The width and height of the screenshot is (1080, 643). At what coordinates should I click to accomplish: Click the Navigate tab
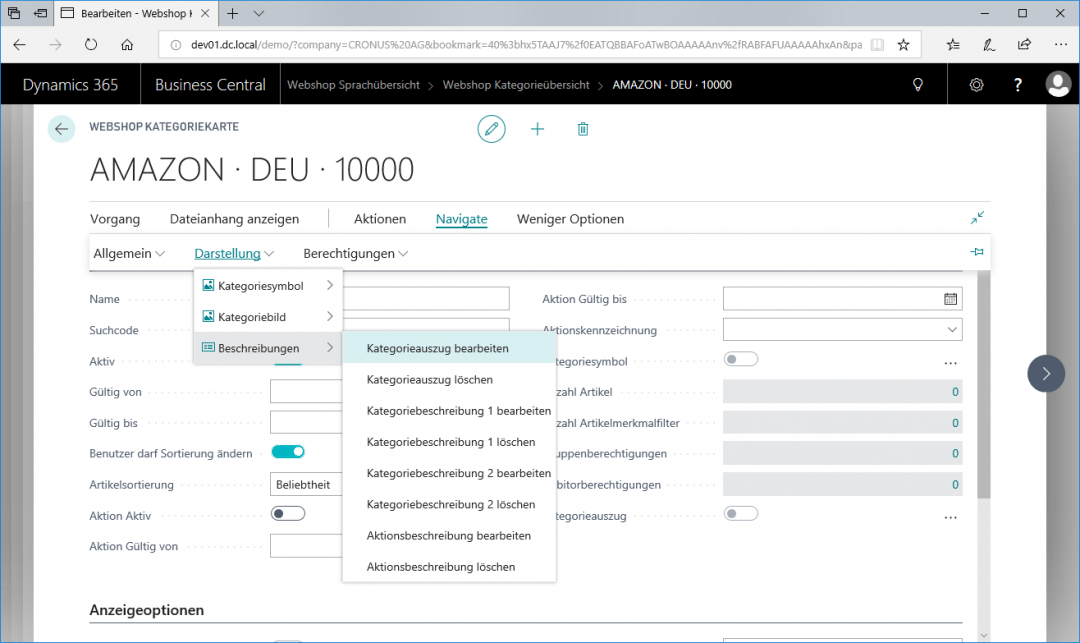click(461, 219)
